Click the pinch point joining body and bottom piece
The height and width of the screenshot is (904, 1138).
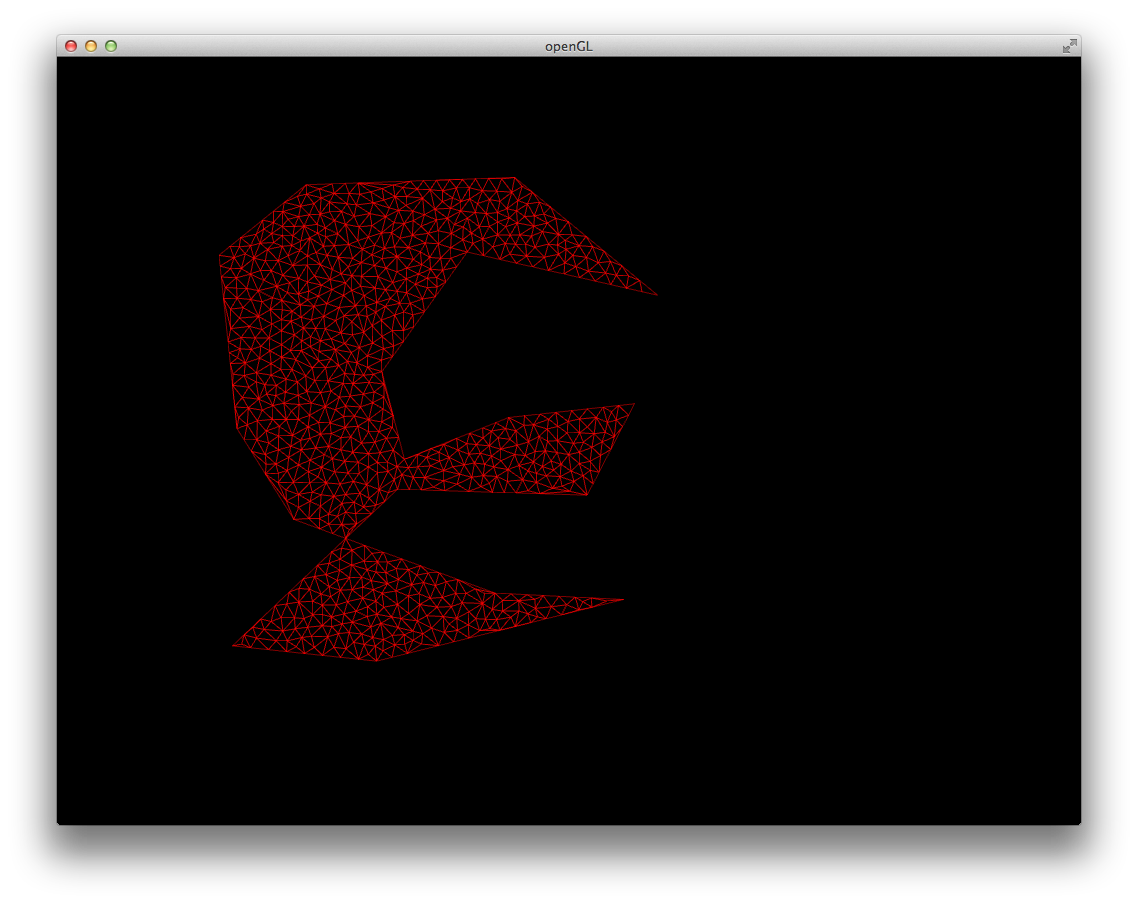[x=347, y=539]
